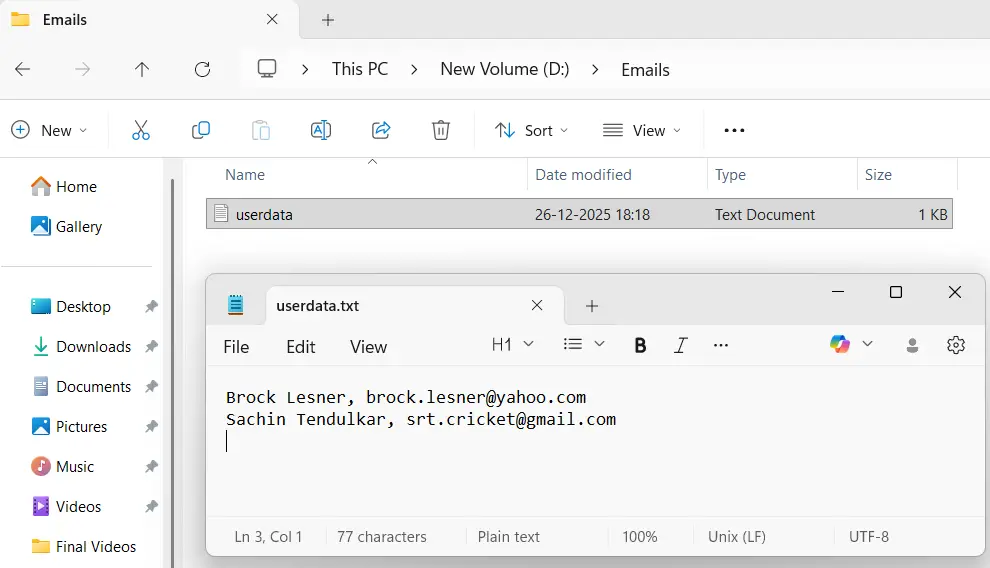Select the Emails Explorer tab

(148, 20)
